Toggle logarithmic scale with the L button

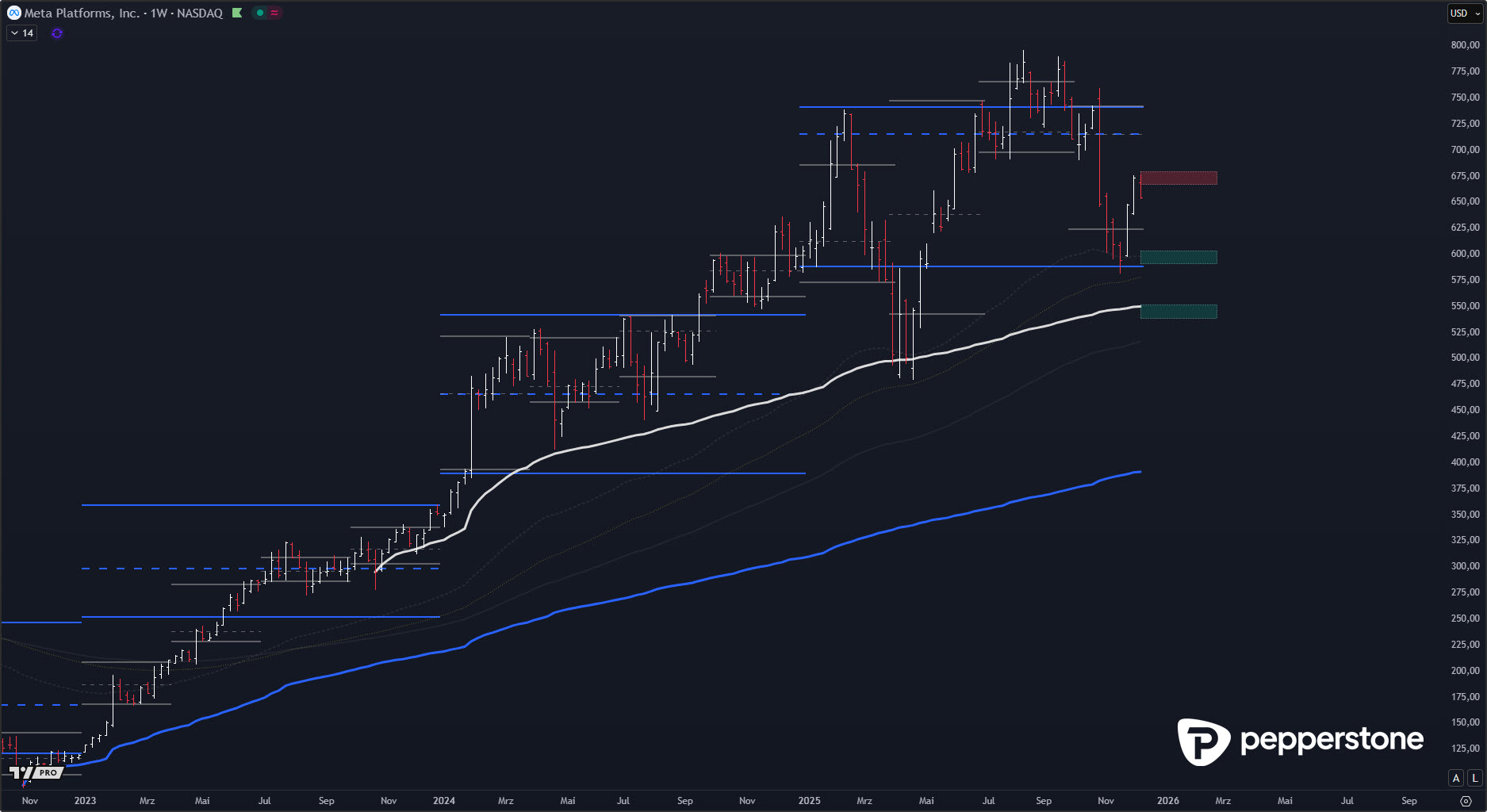point(1475,778)
